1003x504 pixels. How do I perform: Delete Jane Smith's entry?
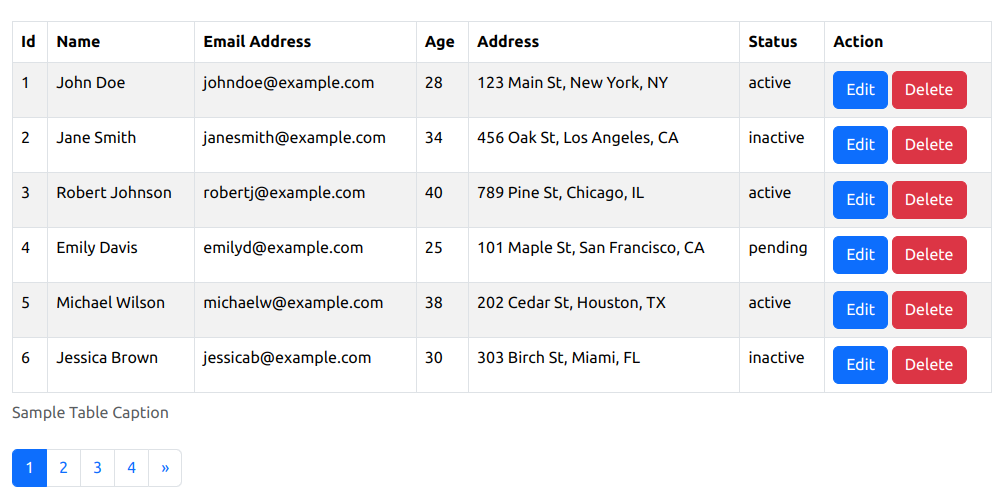point(929,145)
